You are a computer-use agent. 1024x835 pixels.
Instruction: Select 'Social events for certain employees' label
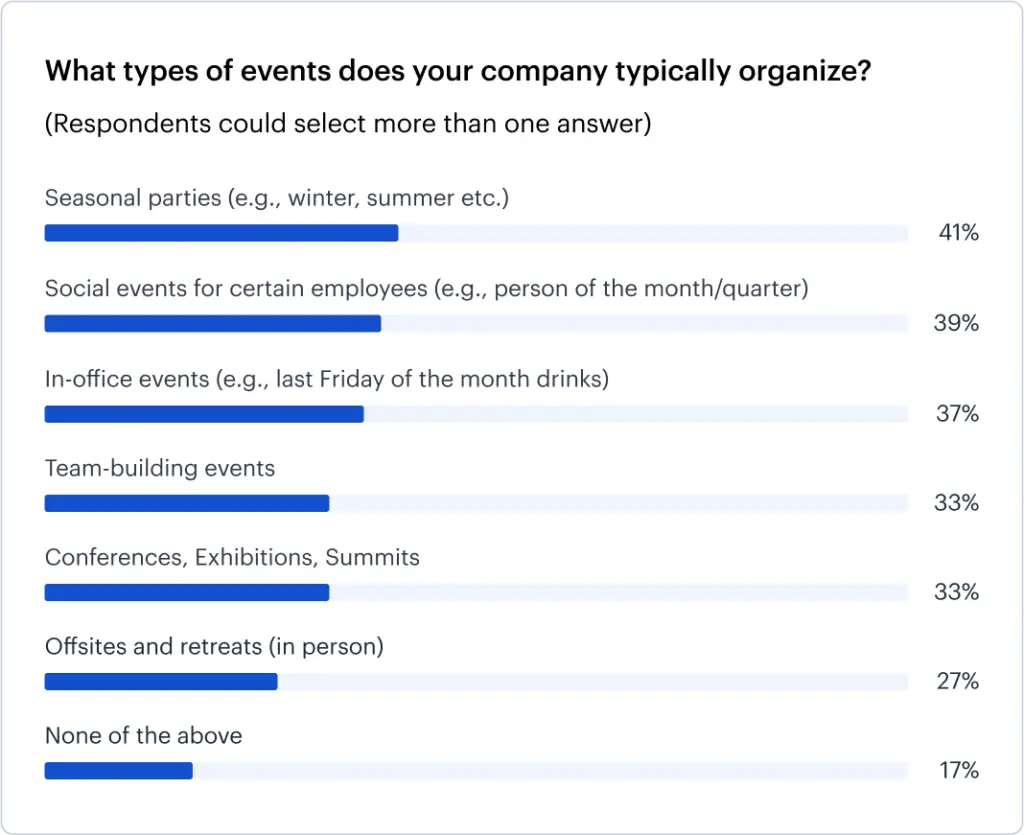(426, 289)
